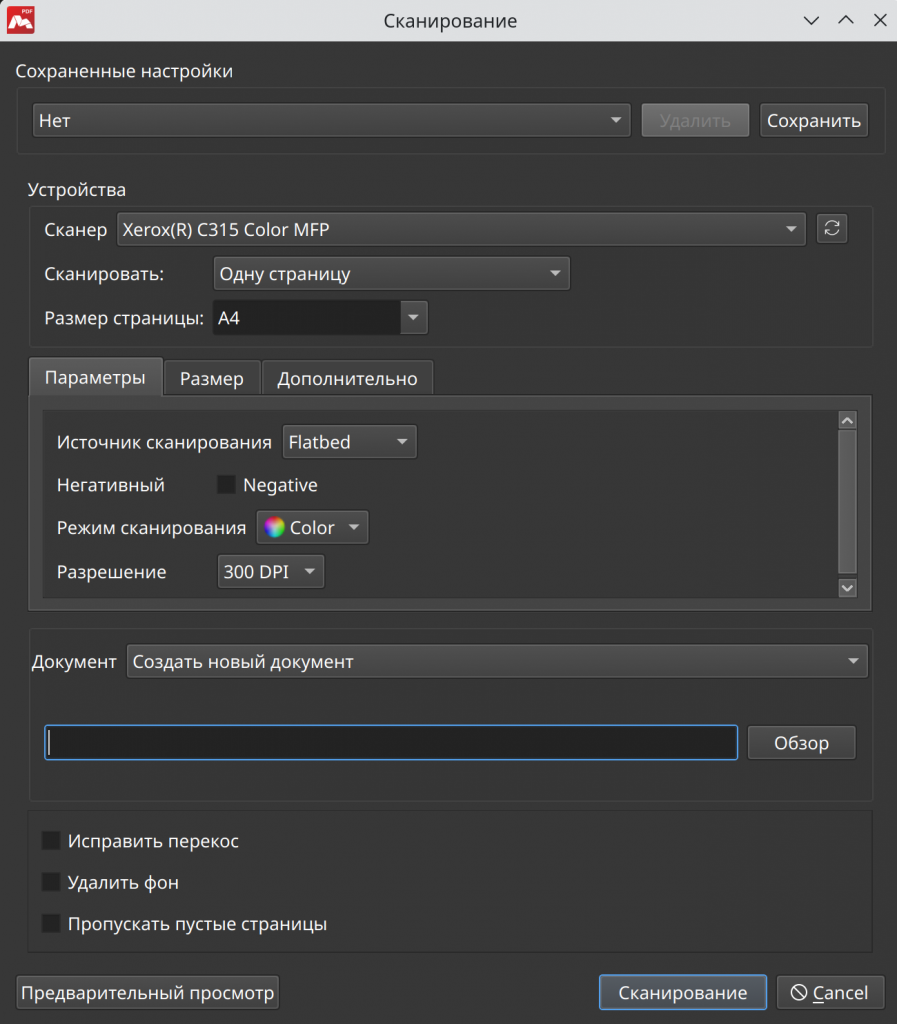The image size is (897, 1024).
Task: Enable the Negative checkbox
Action: click(227, 485)
